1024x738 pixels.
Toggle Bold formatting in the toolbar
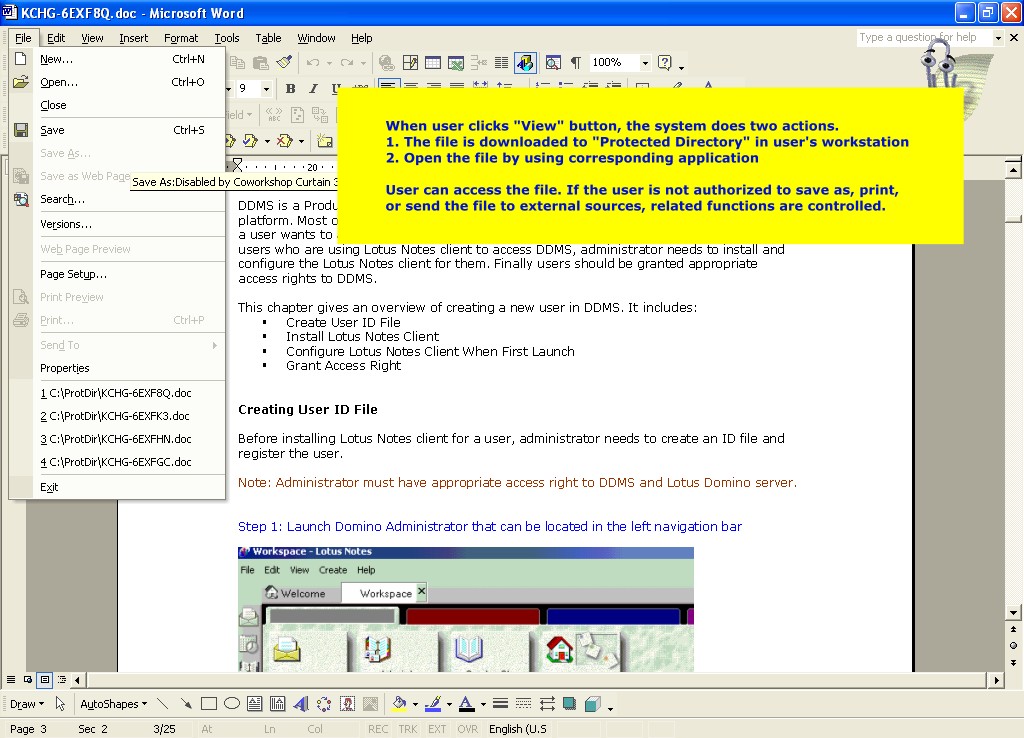pyautogui.click(x=290, y=89)
